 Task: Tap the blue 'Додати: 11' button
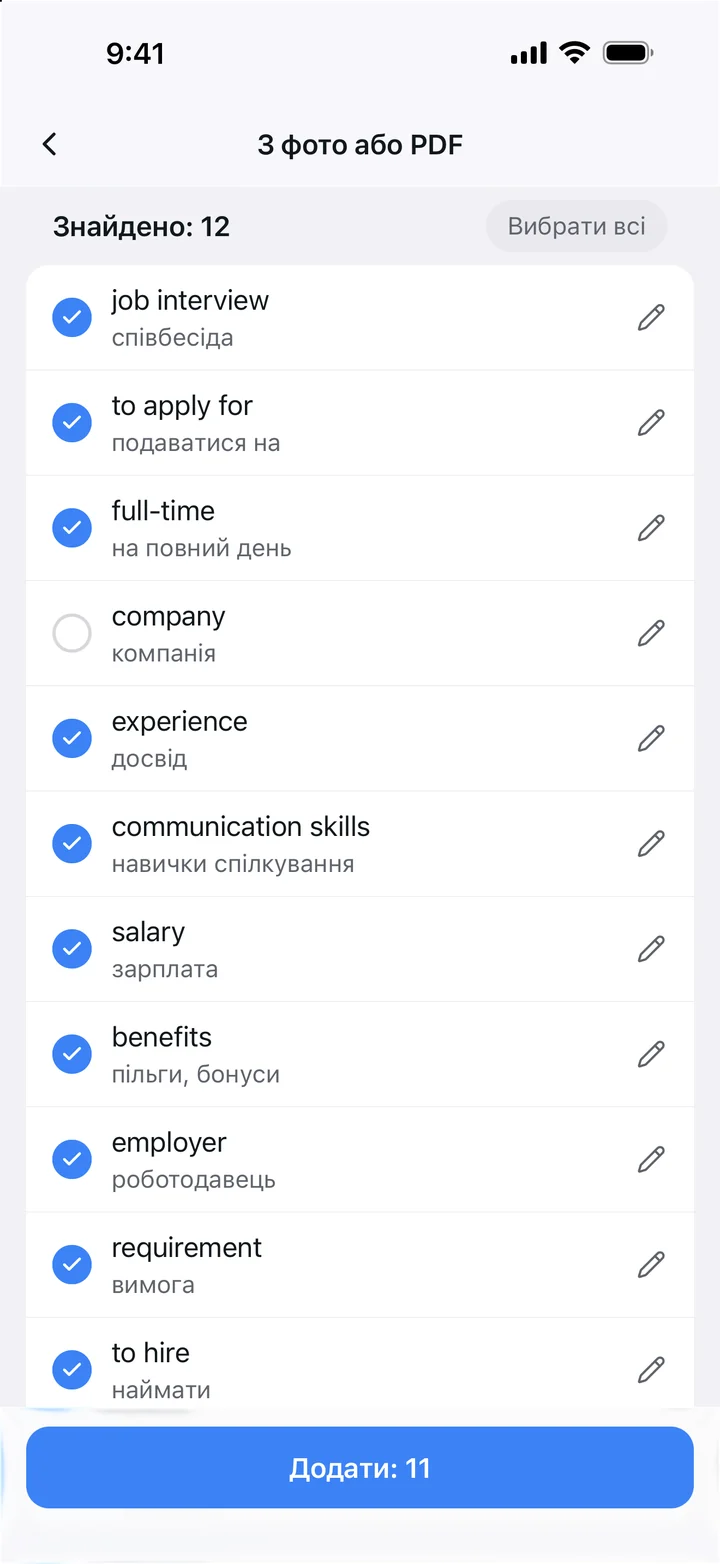[360, 1467]
